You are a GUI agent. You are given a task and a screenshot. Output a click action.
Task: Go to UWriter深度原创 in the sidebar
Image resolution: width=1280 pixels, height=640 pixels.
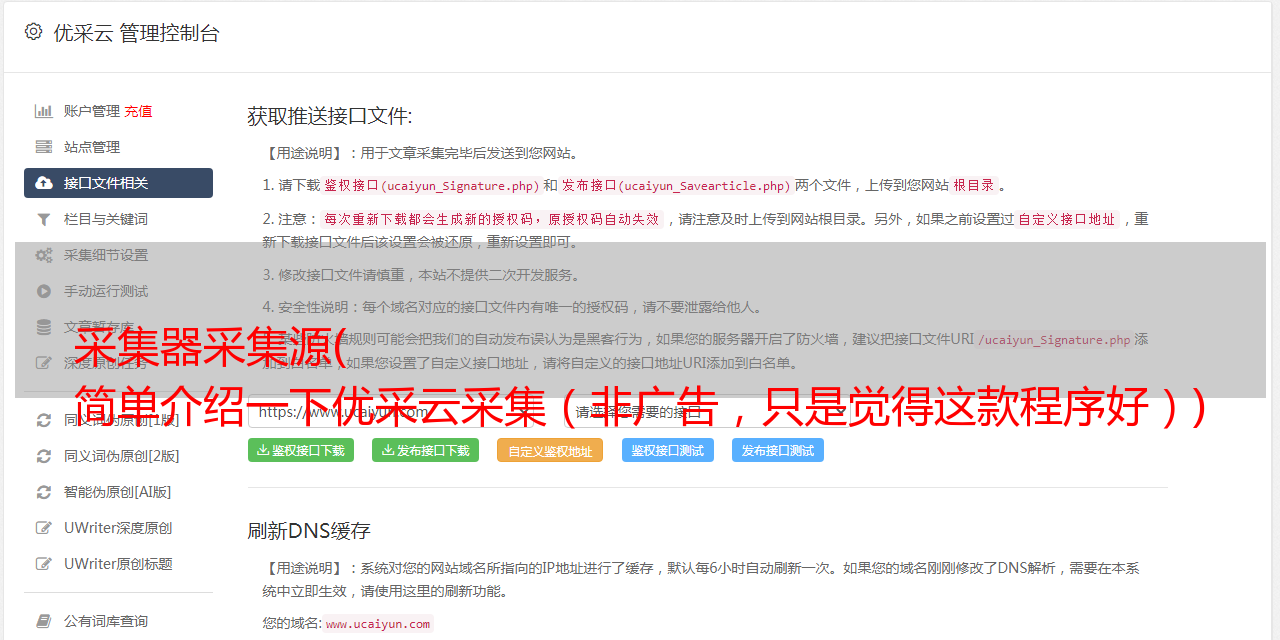pyautogui.click(x=118, y=528)
